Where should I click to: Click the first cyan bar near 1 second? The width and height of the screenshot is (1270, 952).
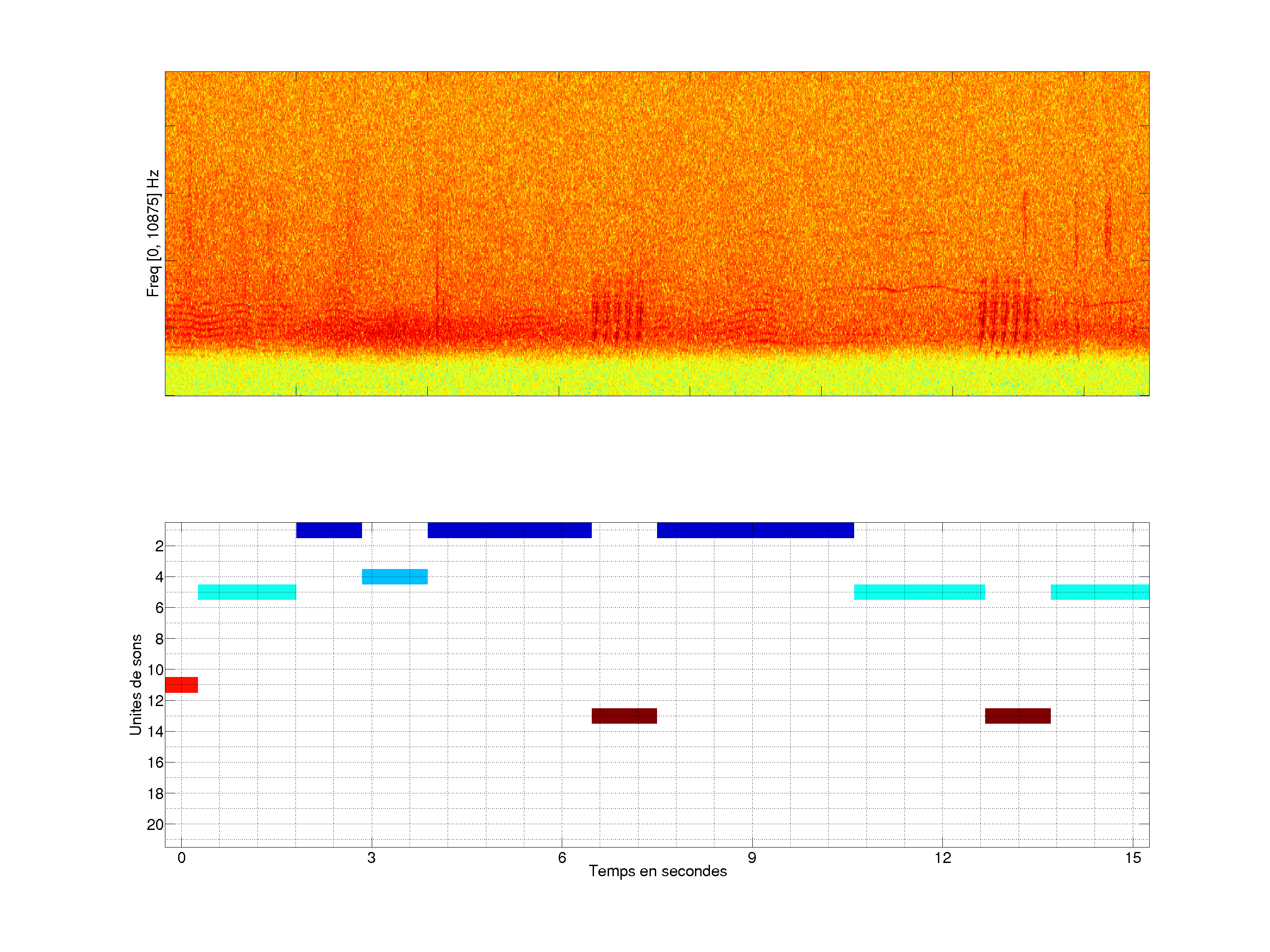247,591
